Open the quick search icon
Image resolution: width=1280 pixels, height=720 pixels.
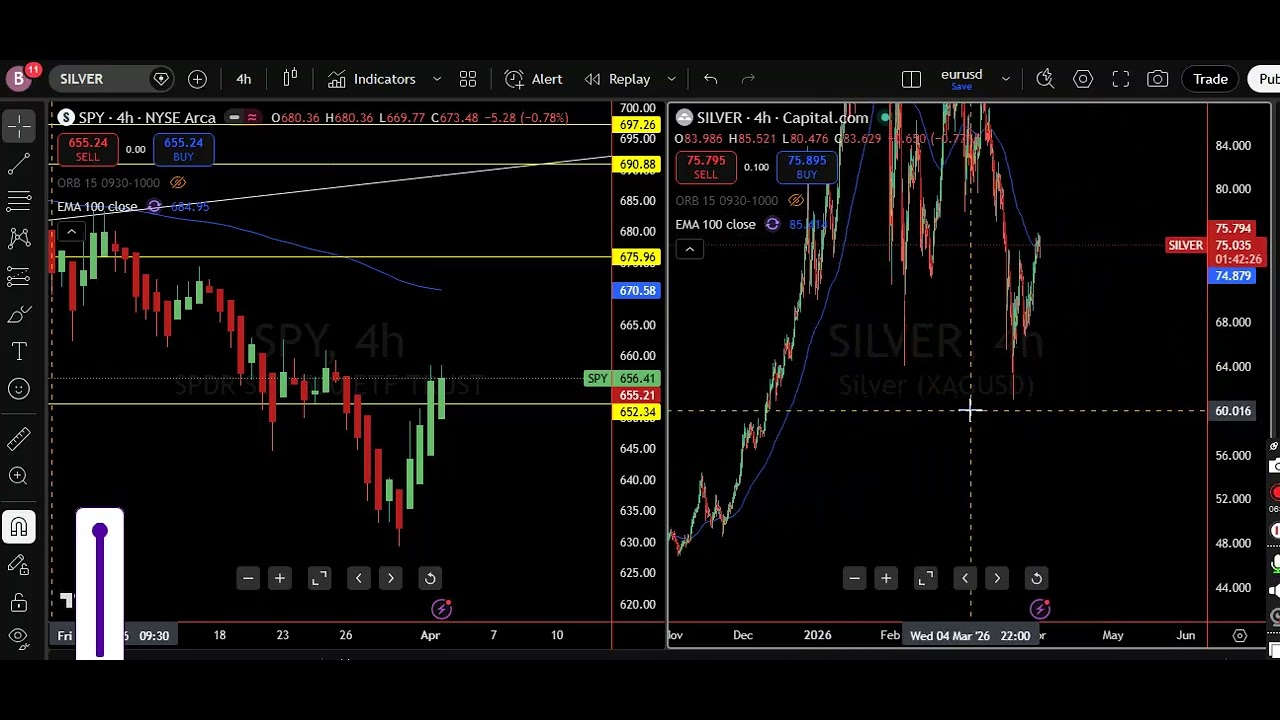pos(1045,79)
